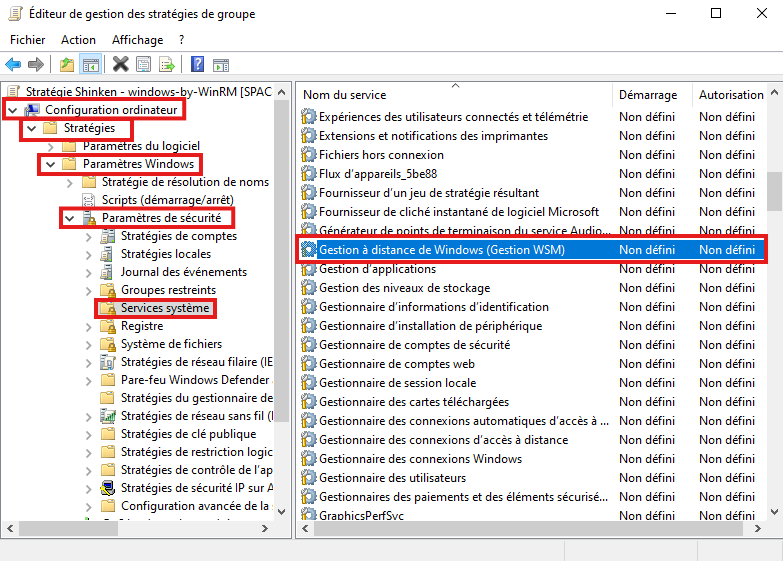Click the blue Help question mark icon
This screenshot has width=783, height=561.
coord(197,65)
